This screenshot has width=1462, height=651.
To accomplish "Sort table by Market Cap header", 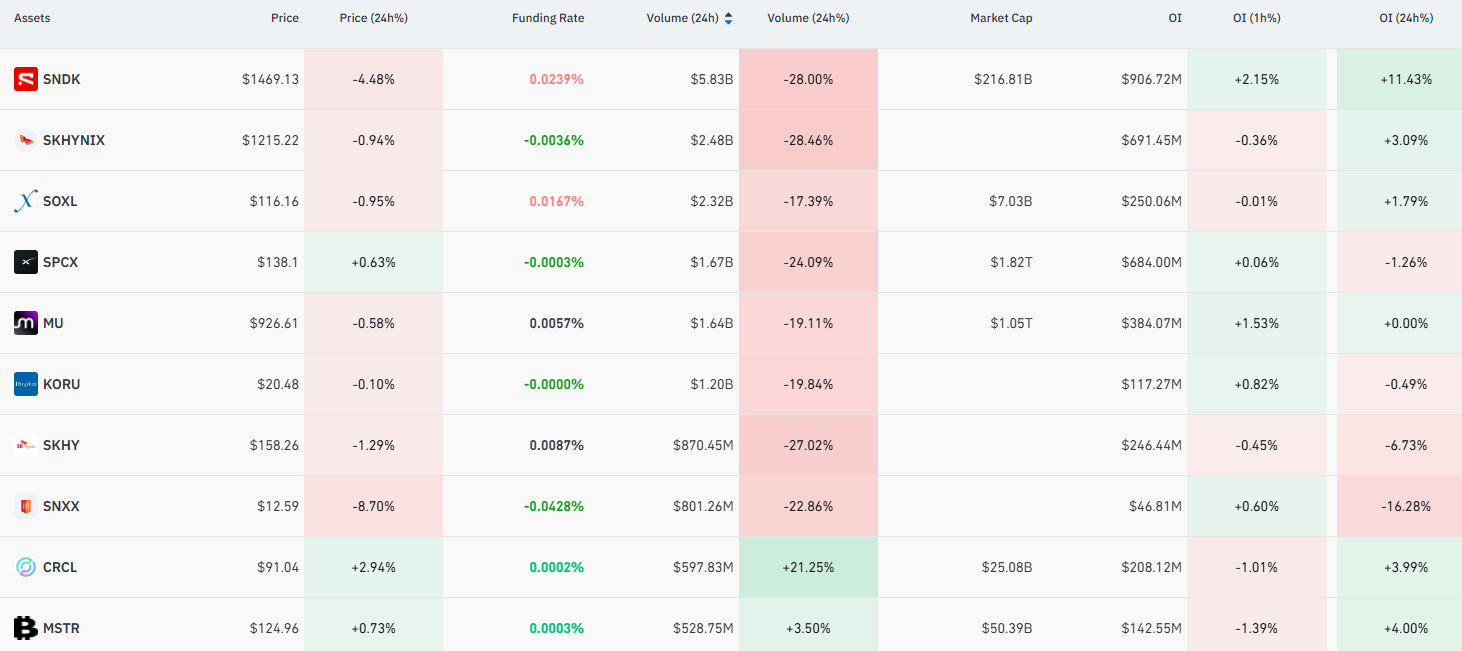I will pos(1001,18).
